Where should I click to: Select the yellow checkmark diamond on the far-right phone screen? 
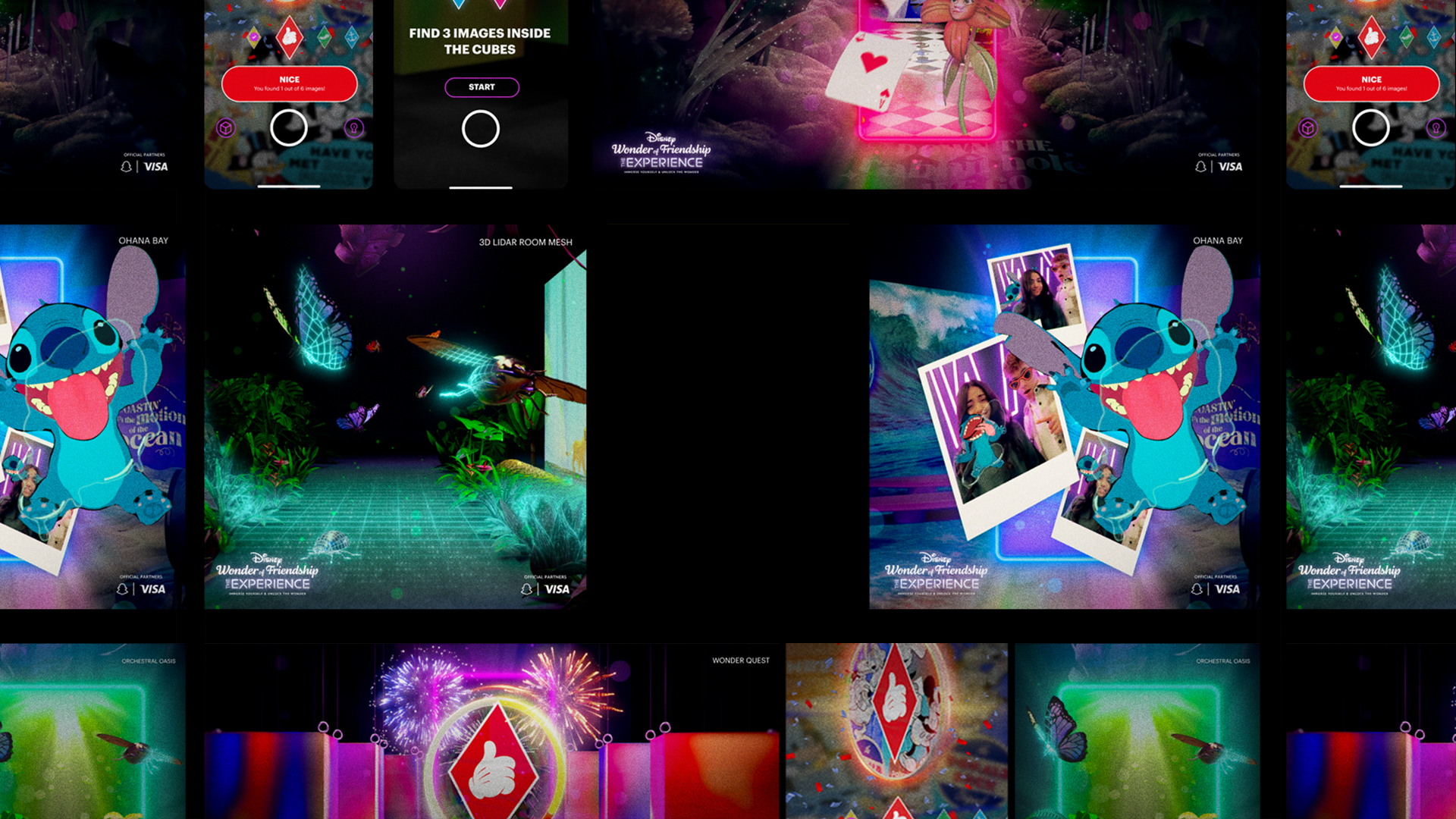pyautogui.click(x=1336, y=36)
